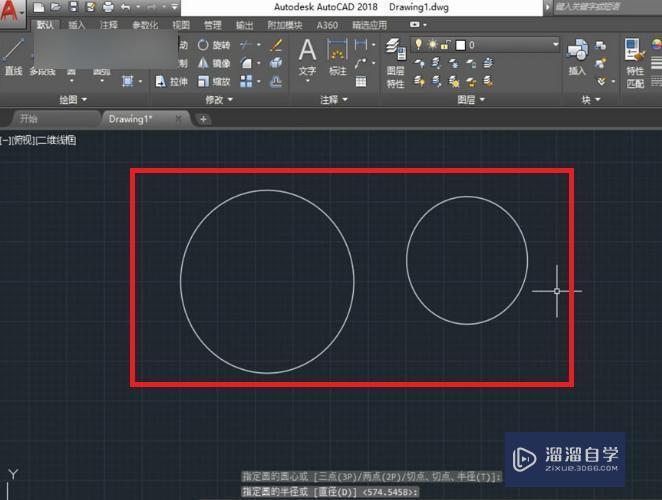Expand the Draw (绘图) panel

pyautogui.click(x=73, y=100)
